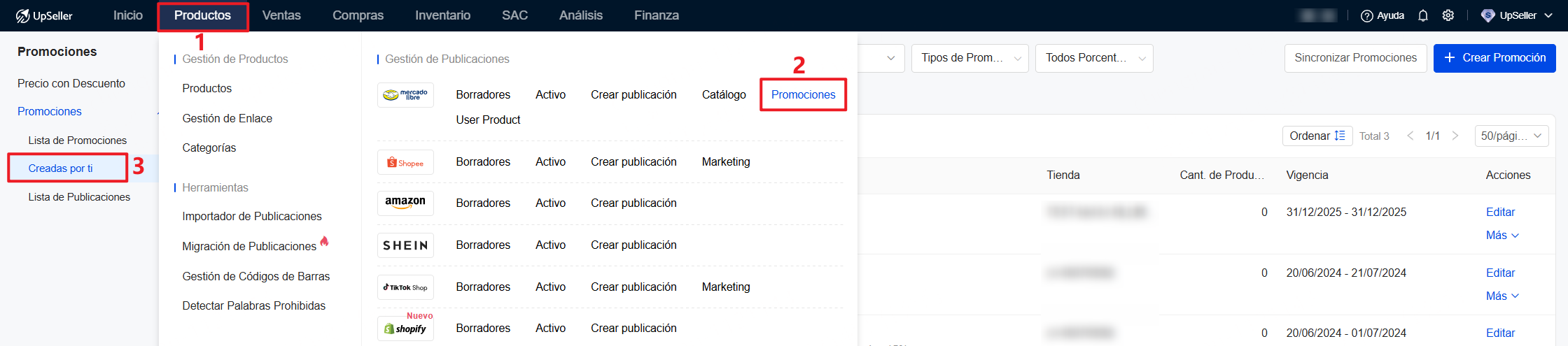Open the Productos top menu
Image resolution: width=1568 pixels, height=346 pixels.
click(x=202, y=15)
